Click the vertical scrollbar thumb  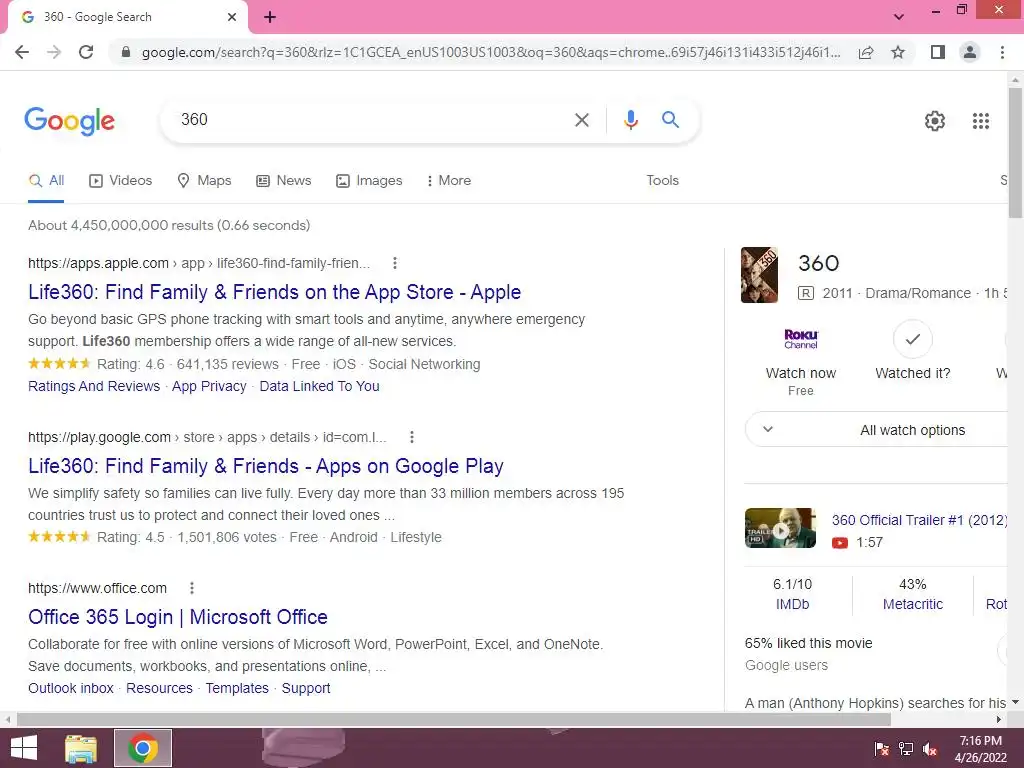pyautogui.click(x=1015, y=153)
